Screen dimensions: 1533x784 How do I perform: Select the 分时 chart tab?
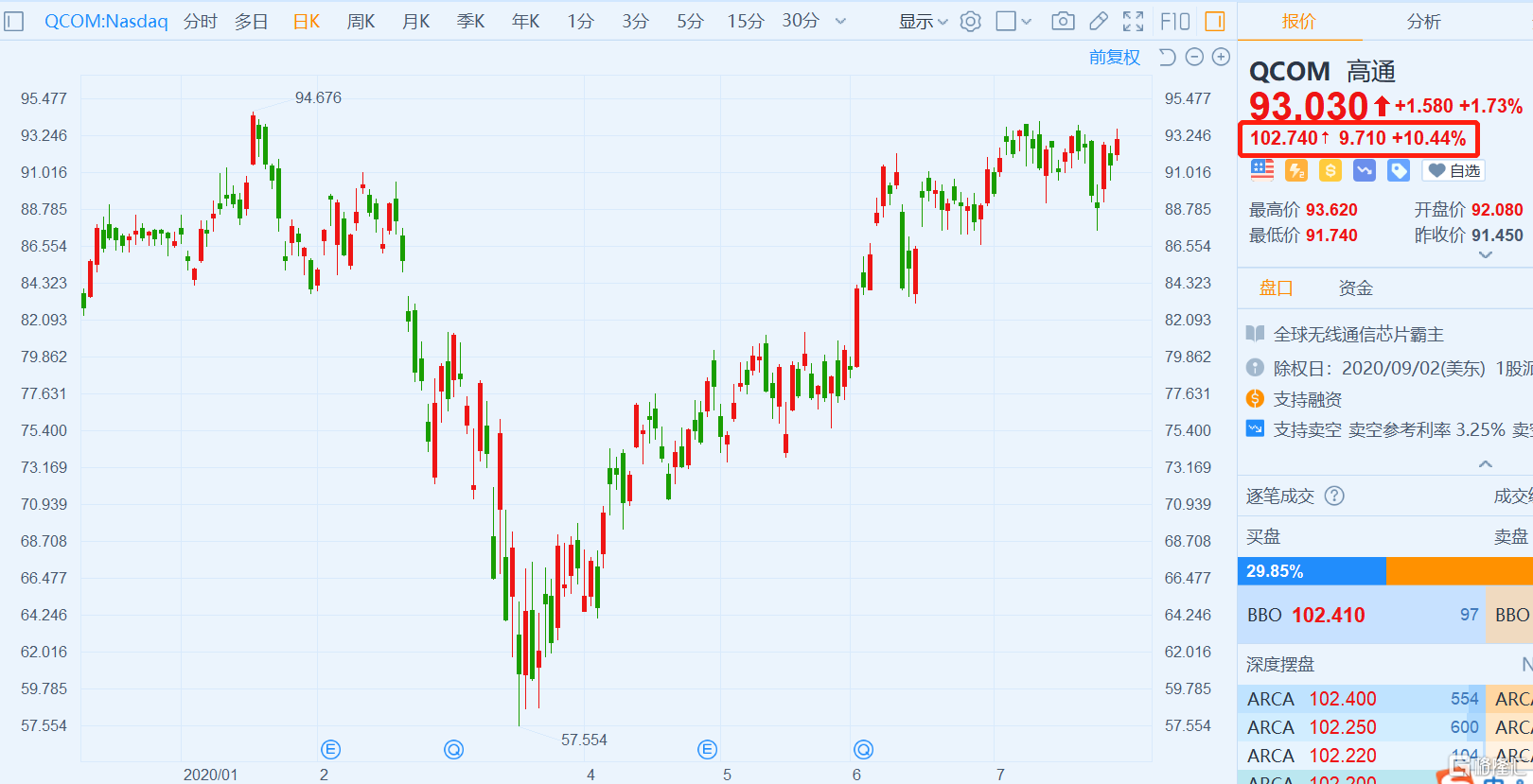(200, 21)
